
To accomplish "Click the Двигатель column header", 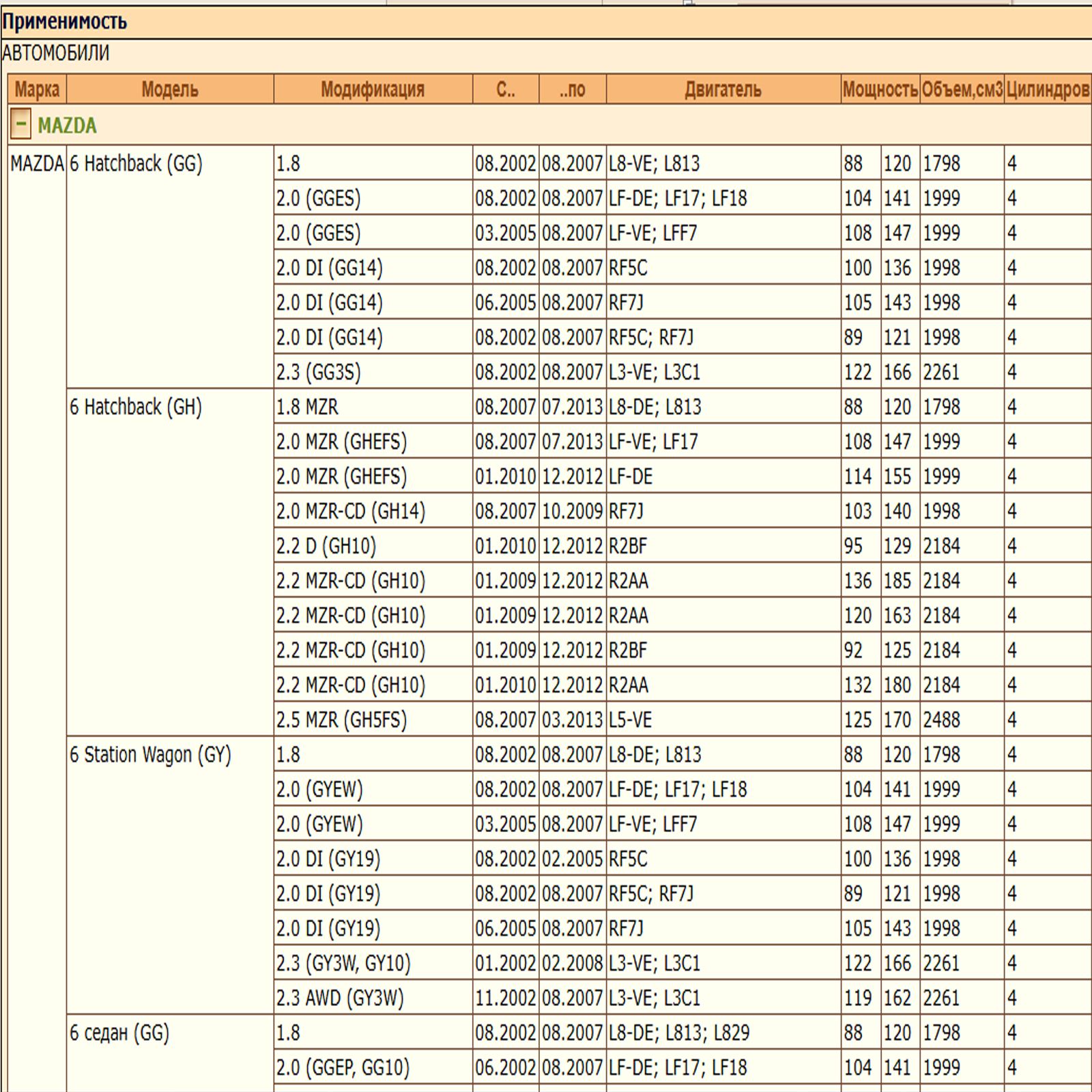I will tap(723, 89).
